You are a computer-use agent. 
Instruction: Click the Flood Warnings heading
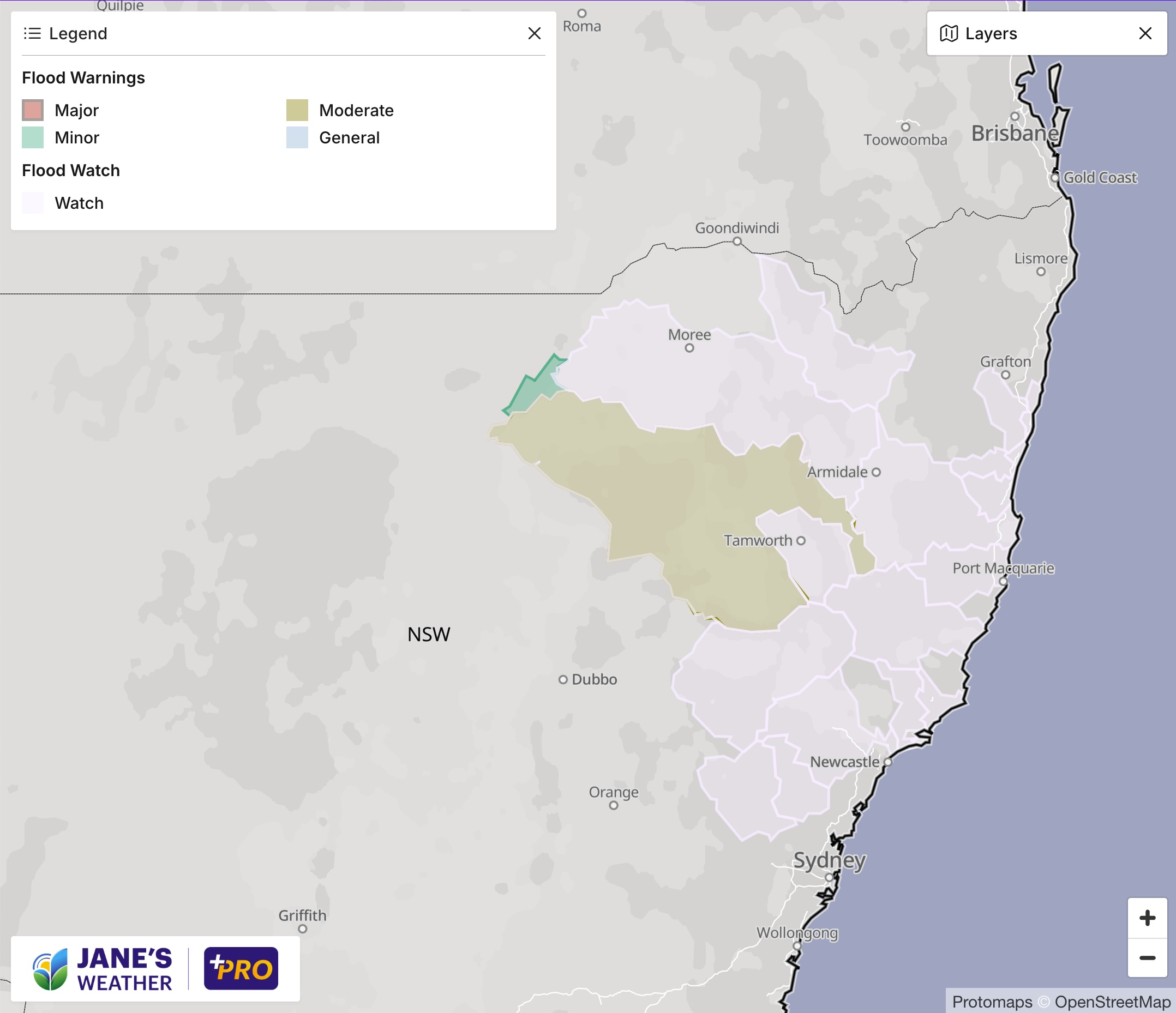(83, 78)
